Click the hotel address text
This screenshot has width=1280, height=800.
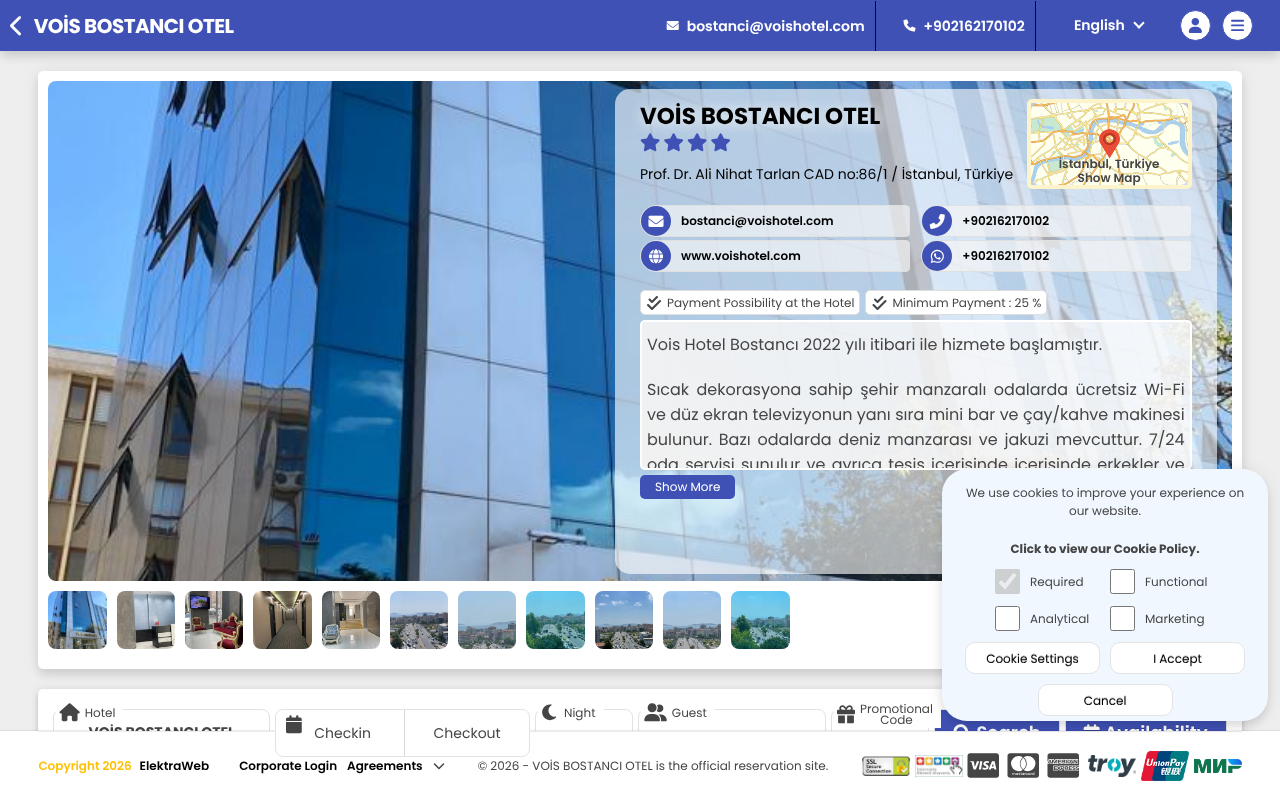point(826,174)
